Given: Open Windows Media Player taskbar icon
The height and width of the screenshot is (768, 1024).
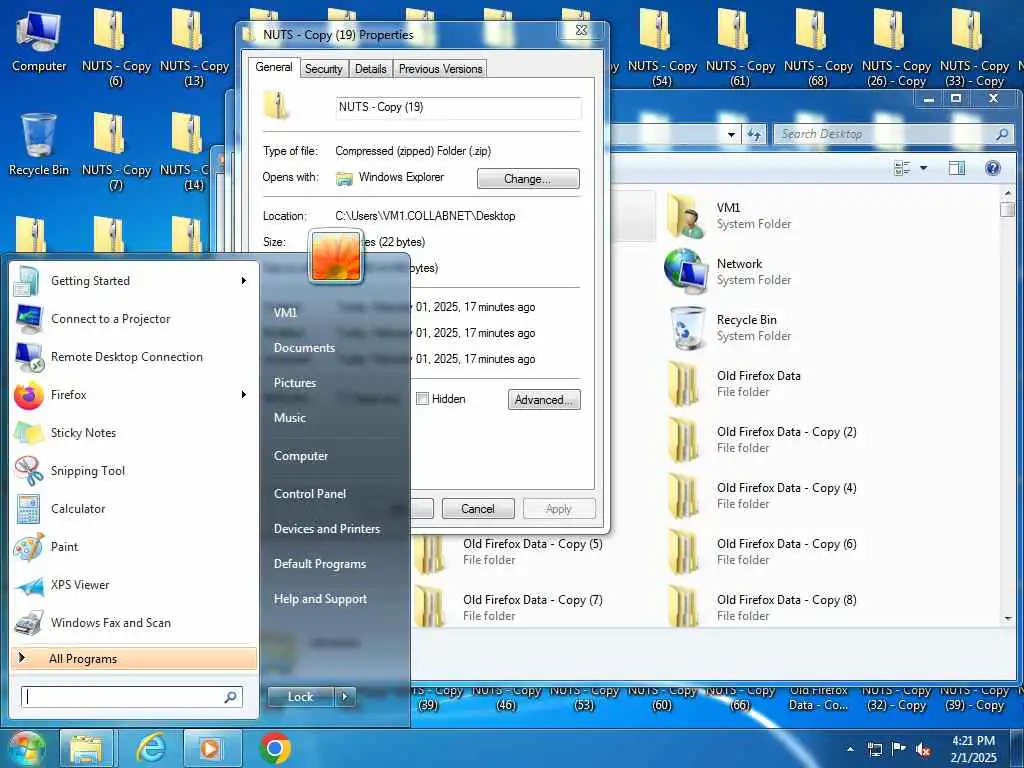Looking at the screenshot, I should (211, 748).
